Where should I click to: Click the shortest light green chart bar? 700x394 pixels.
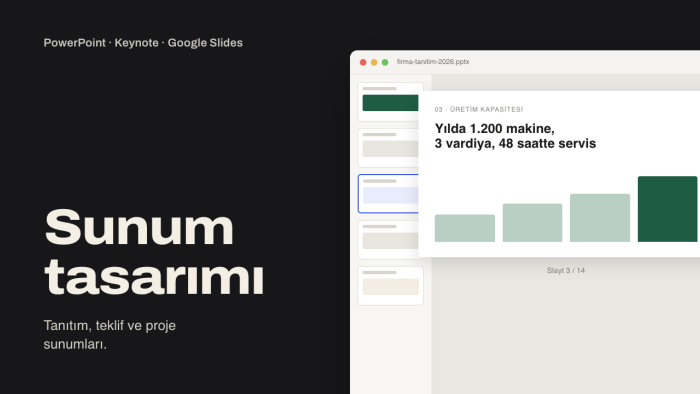[465, 228]
